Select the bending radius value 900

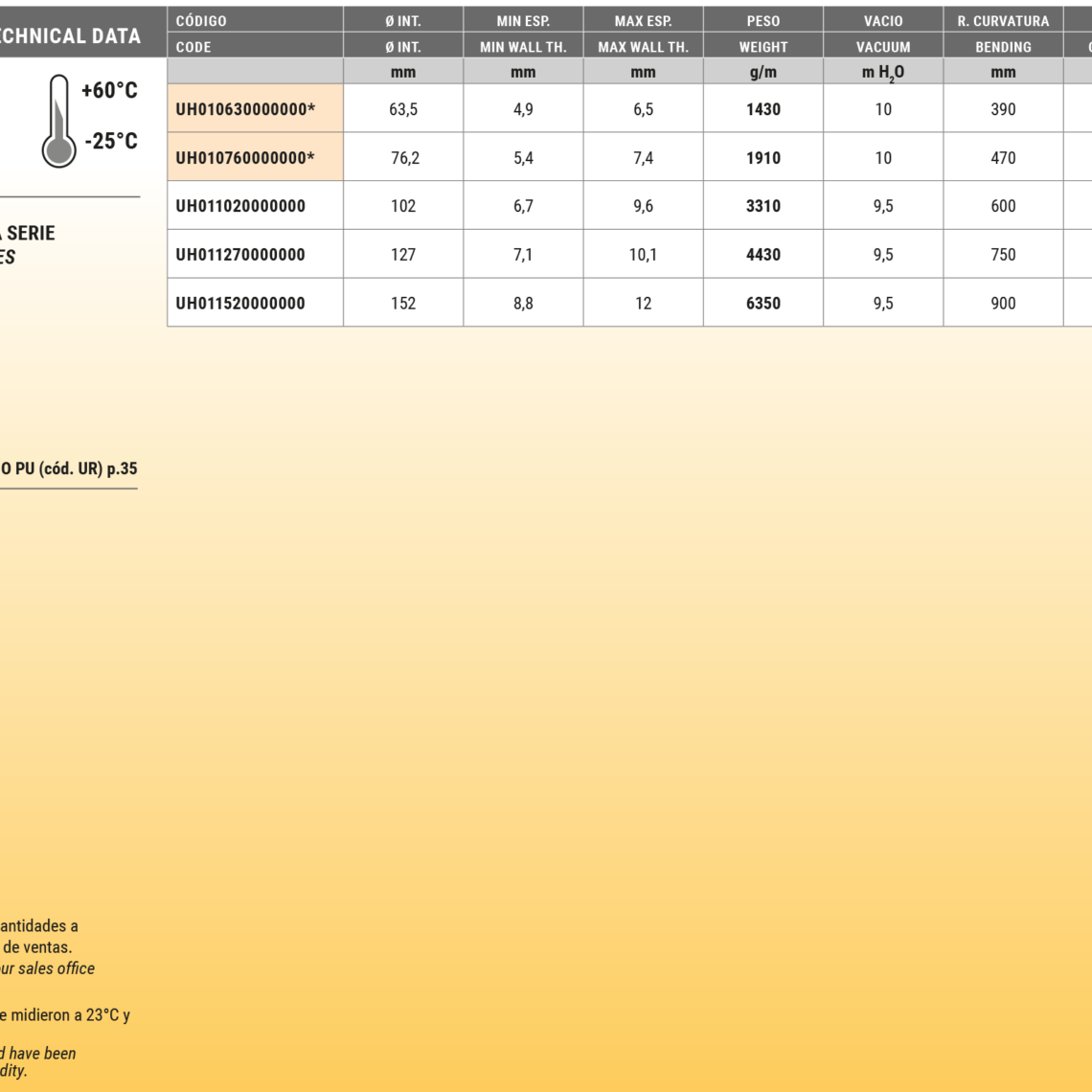click(1003, 304)
